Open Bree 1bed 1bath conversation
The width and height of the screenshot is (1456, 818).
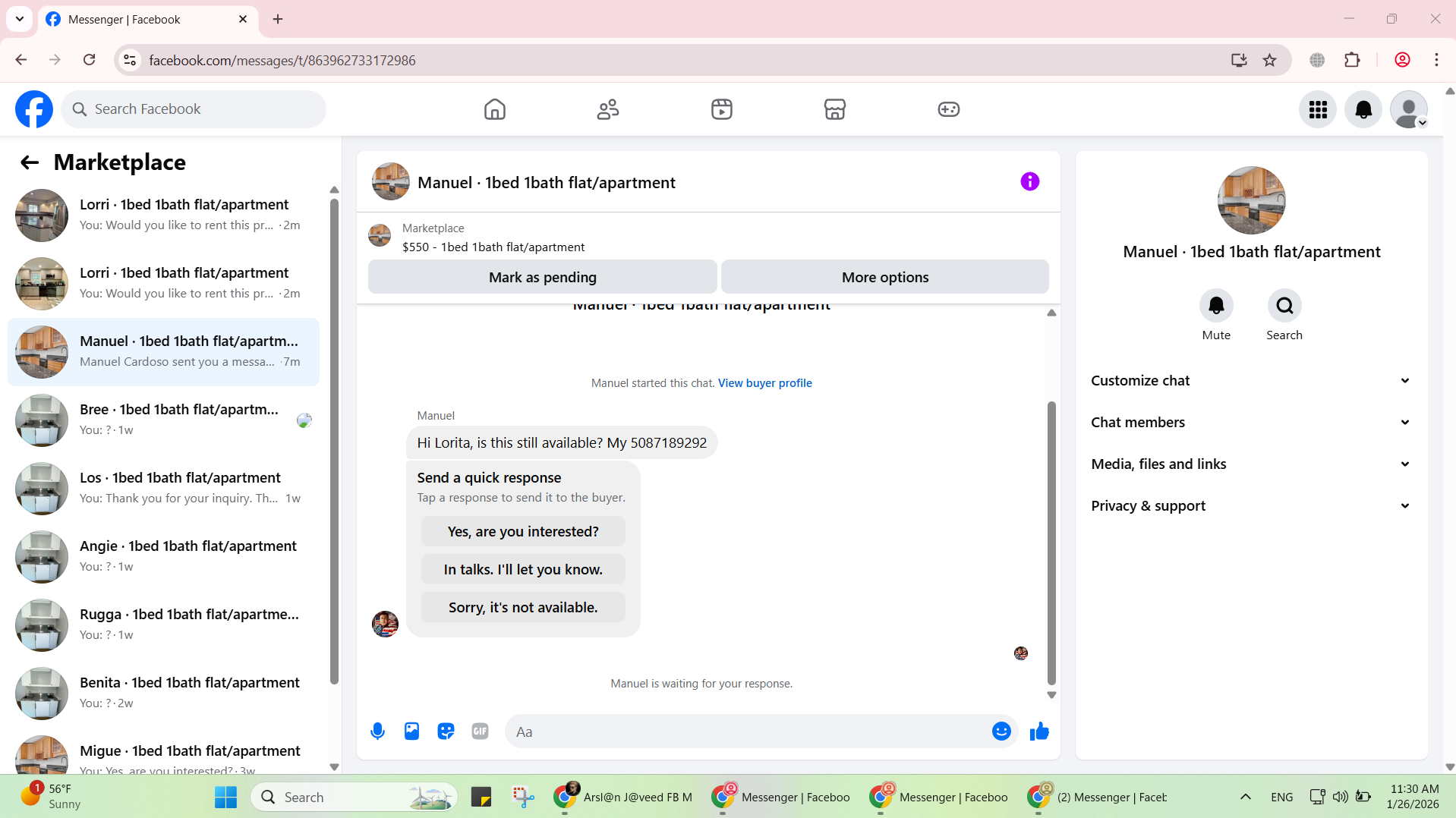163,420
